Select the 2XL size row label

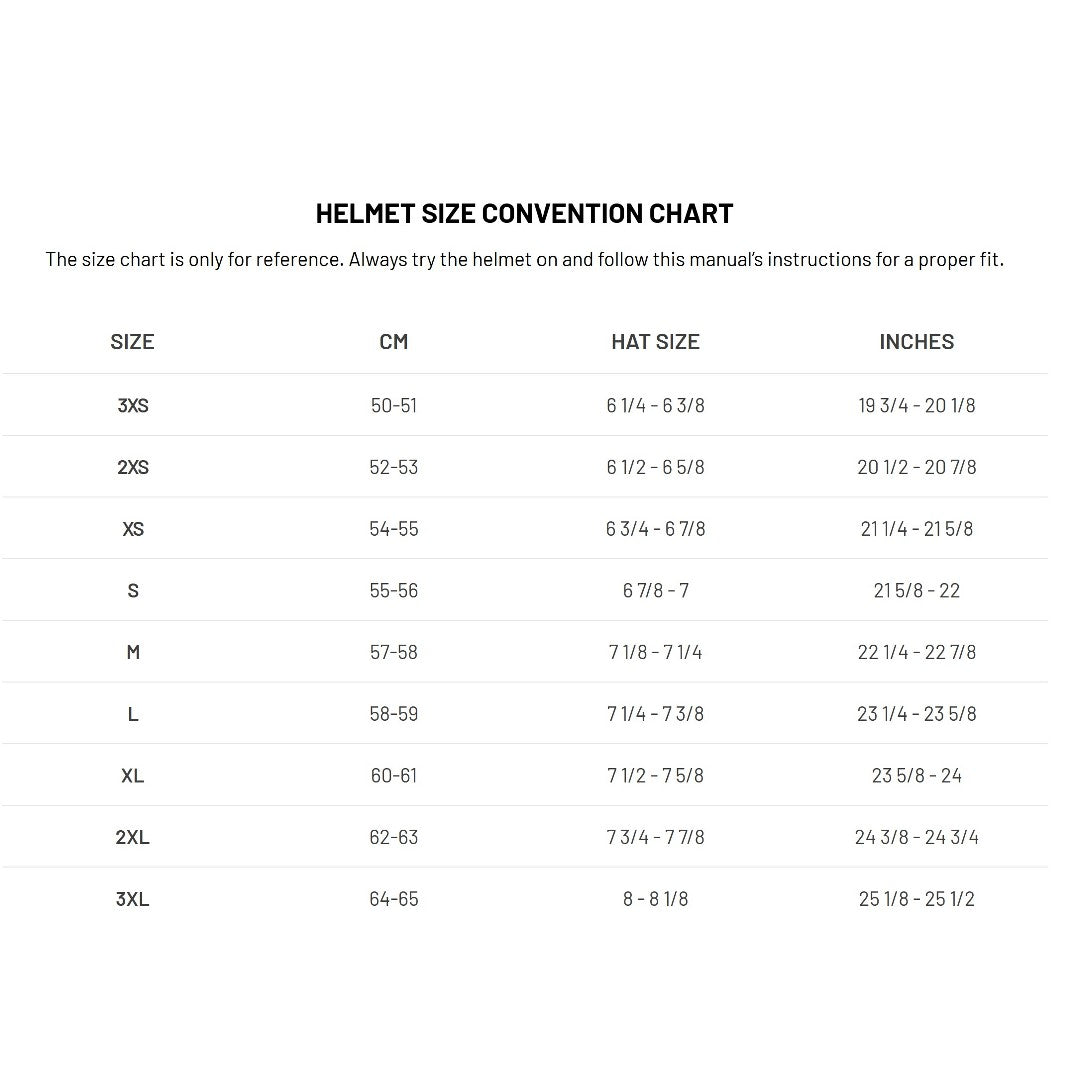[133, 837]
